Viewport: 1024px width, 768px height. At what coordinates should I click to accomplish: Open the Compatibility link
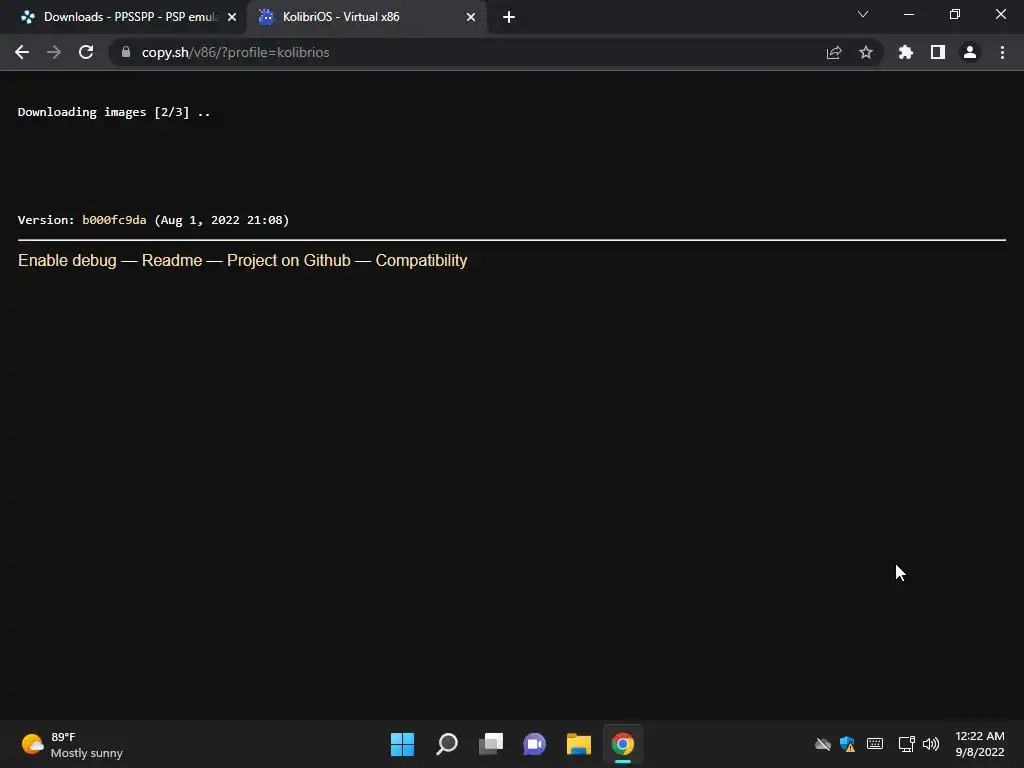(421, 261)
